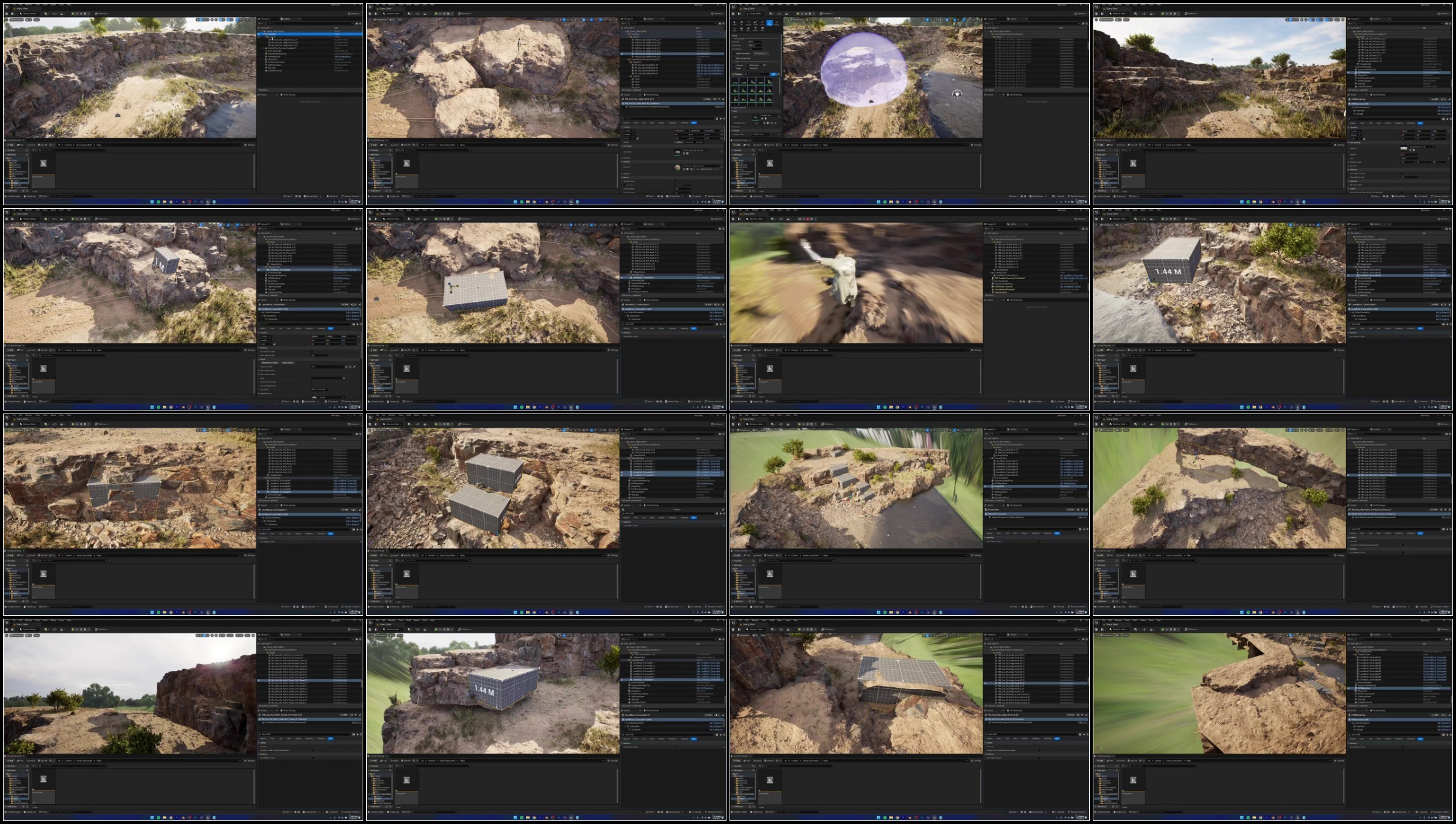Open File Explorer from top-left screenshot taskbar
The image size is (1456, 824).
(165, 202)
